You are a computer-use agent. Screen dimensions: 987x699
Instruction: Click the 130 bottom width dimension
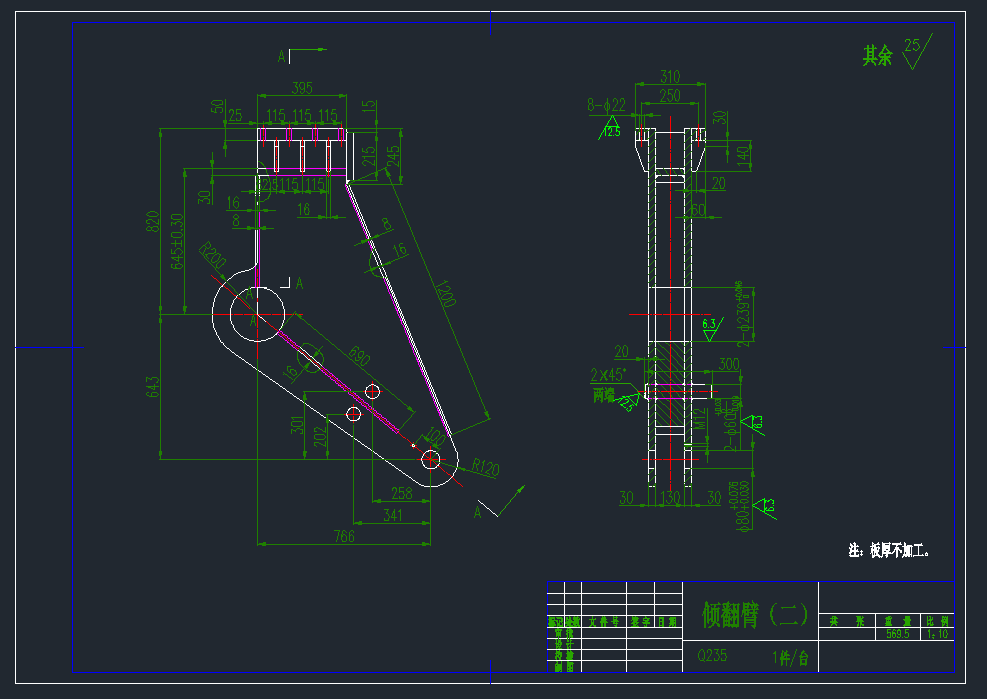point(670,497)
